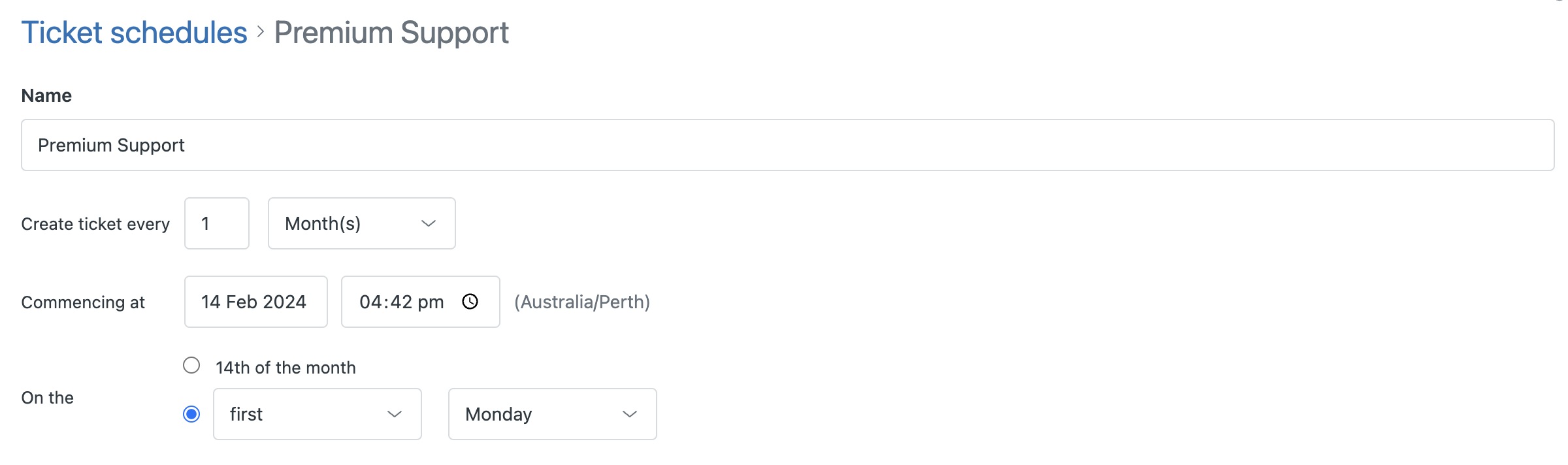Click the chevron arrow in Month(s) dropdown

pos(429,223)
